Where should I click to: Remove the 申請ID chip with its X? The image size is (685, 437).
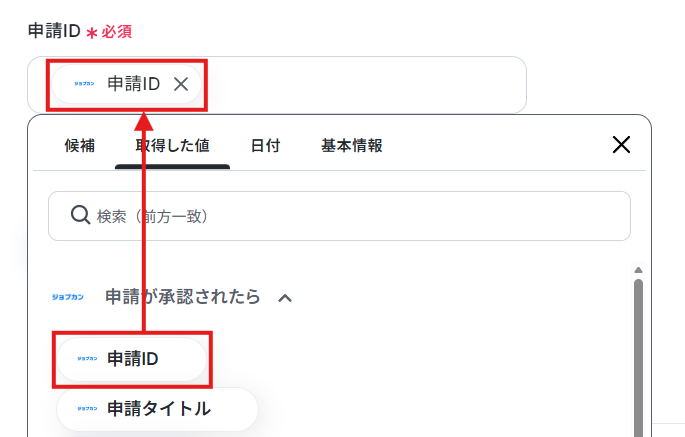[181, 84]
